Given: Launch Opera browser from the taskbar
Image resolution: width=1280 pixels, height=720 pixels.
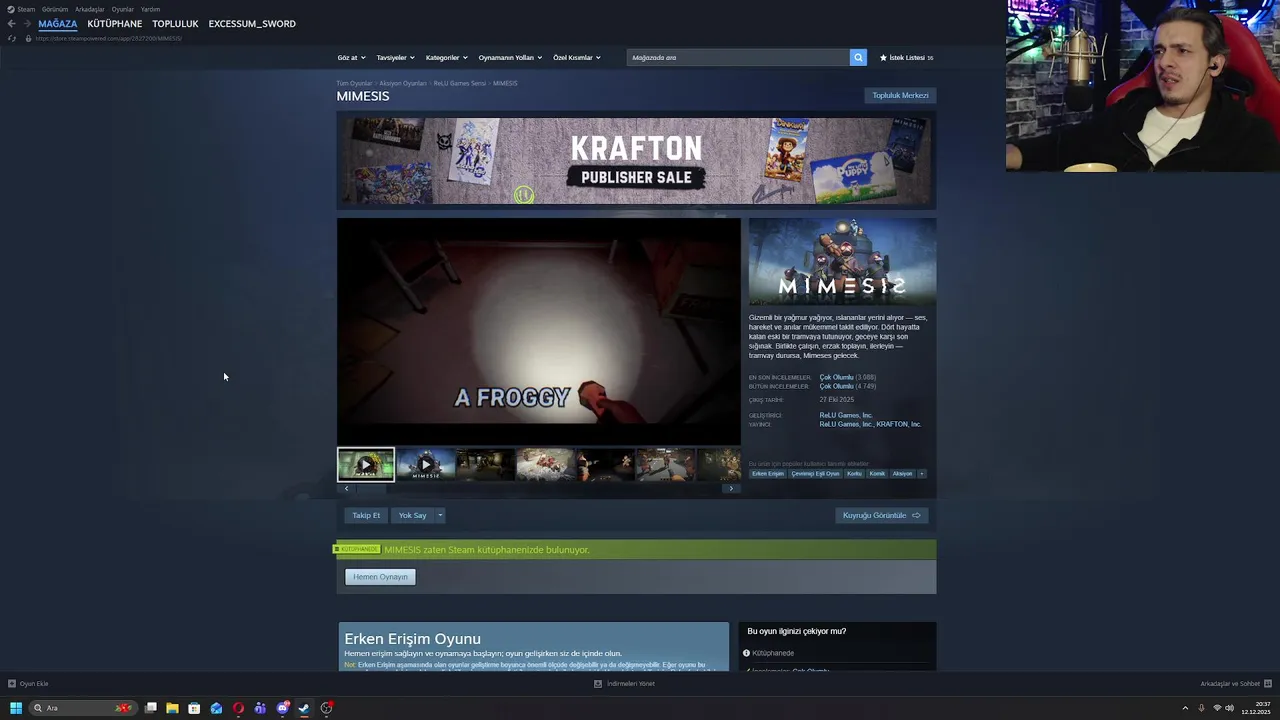Looking at the screenshot, I should coord(238,708).
